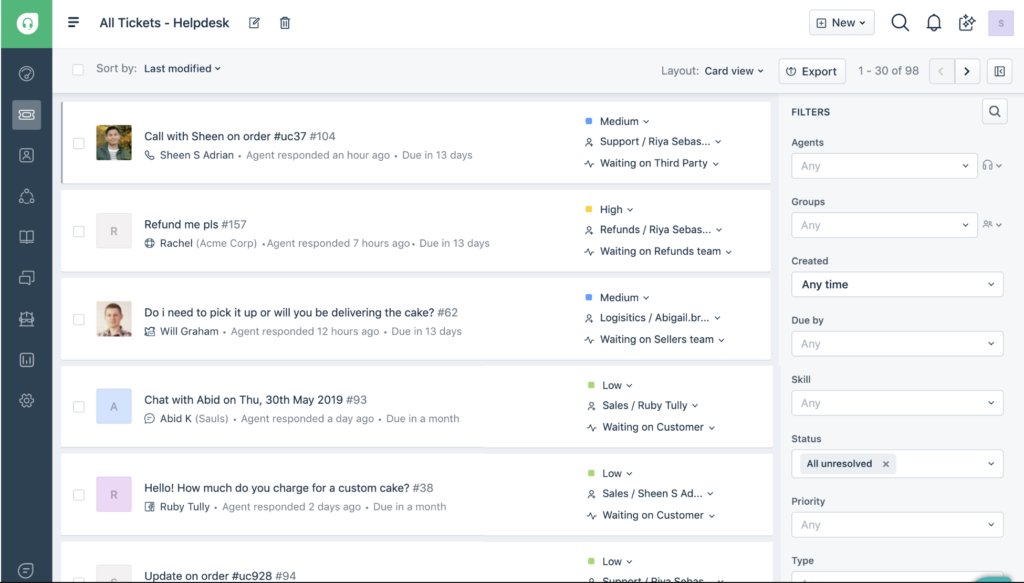Open the cake pickup or delivery ticket

[301, 313]
